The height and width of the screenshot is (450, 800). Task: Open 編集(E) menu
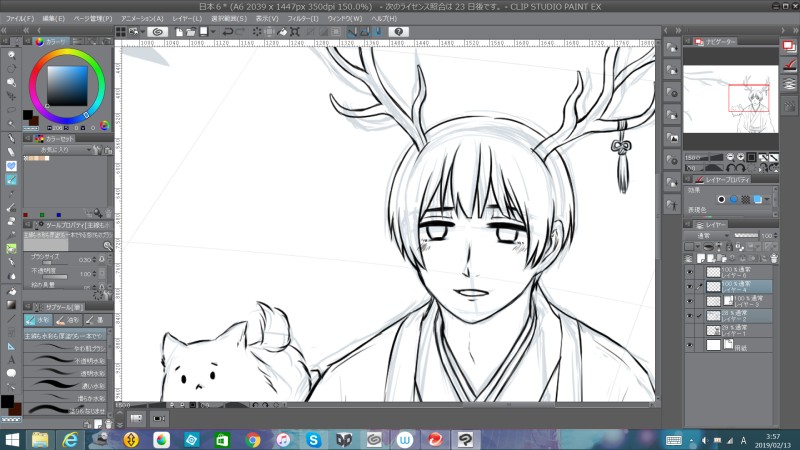pyautogui.click(x=53, y=18)
